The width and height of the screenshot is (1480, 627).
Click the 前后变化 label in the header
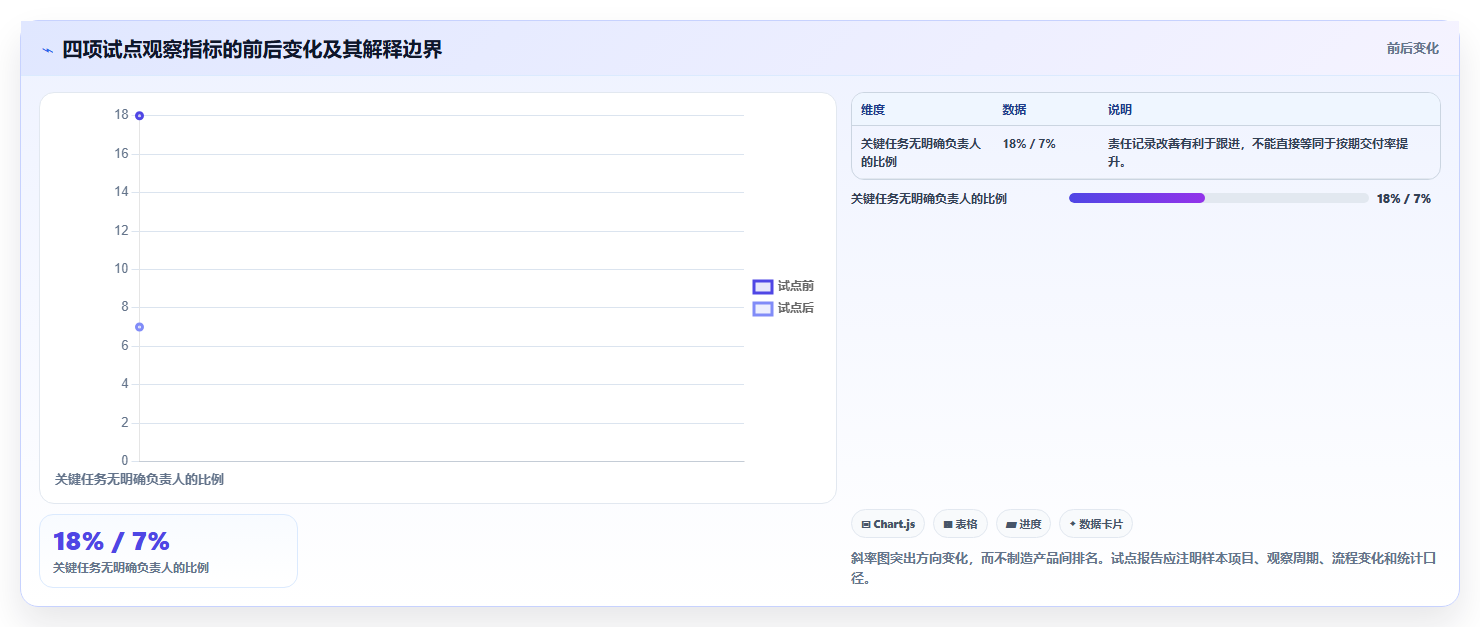1412,48
